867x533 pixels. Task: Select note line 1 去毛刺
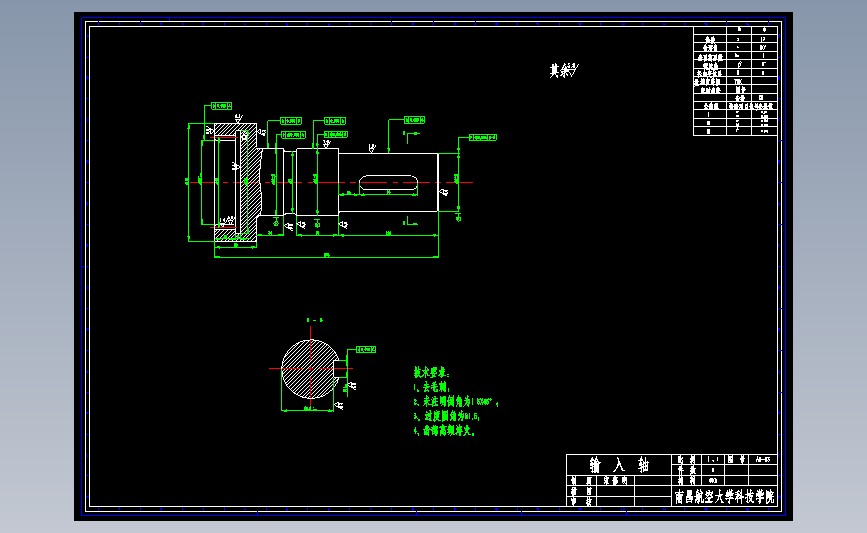pyautogui.click(x=432, y=387)
